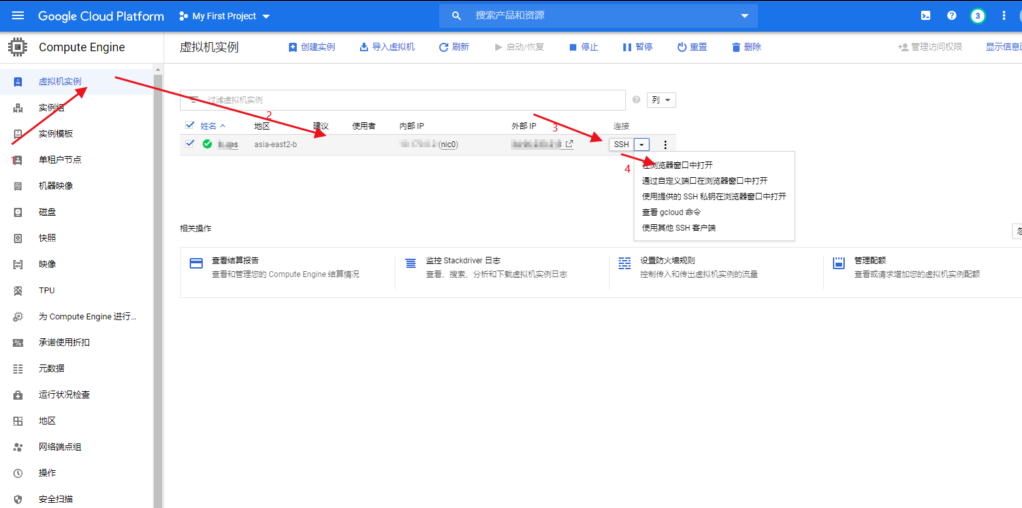Click the 刷新 refresh button
The height and width of the screenshot is (508, 1022).
(453, 47)
